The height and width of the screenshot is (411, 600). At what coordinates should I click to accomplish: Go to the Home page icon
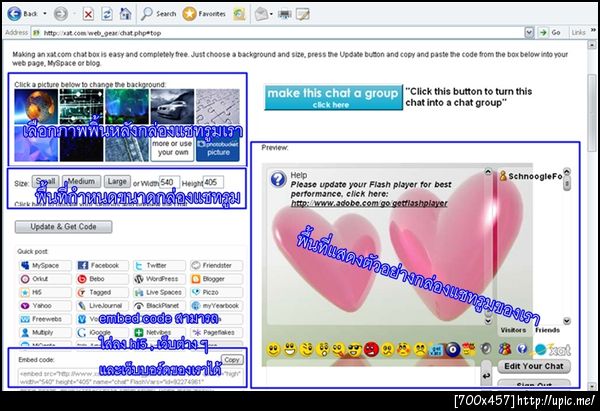pos(125,14)
